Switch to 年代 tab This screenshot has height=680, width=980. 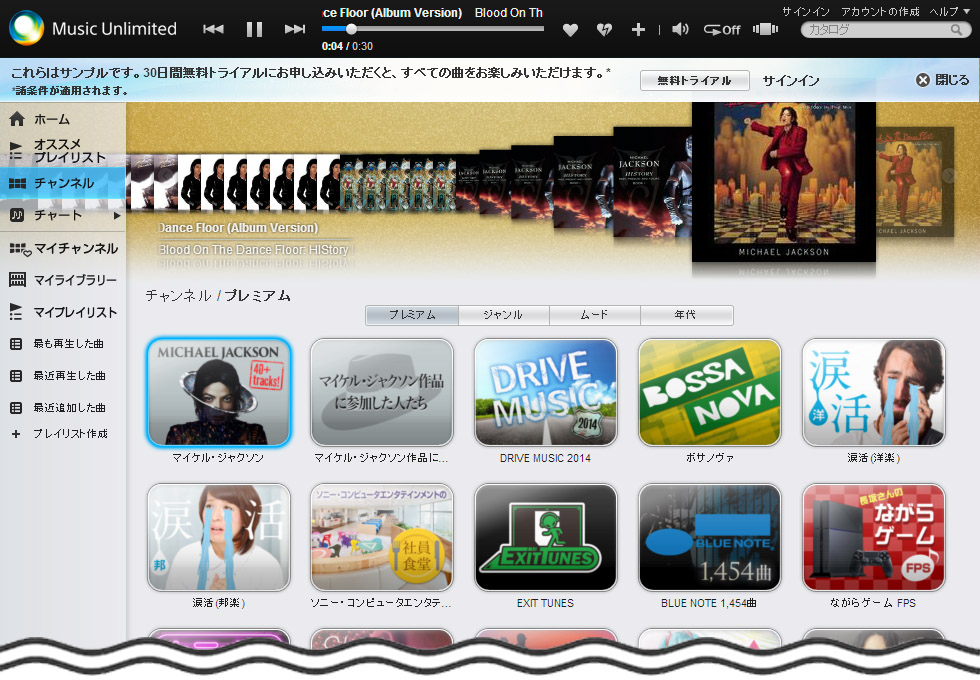point(686,315)
